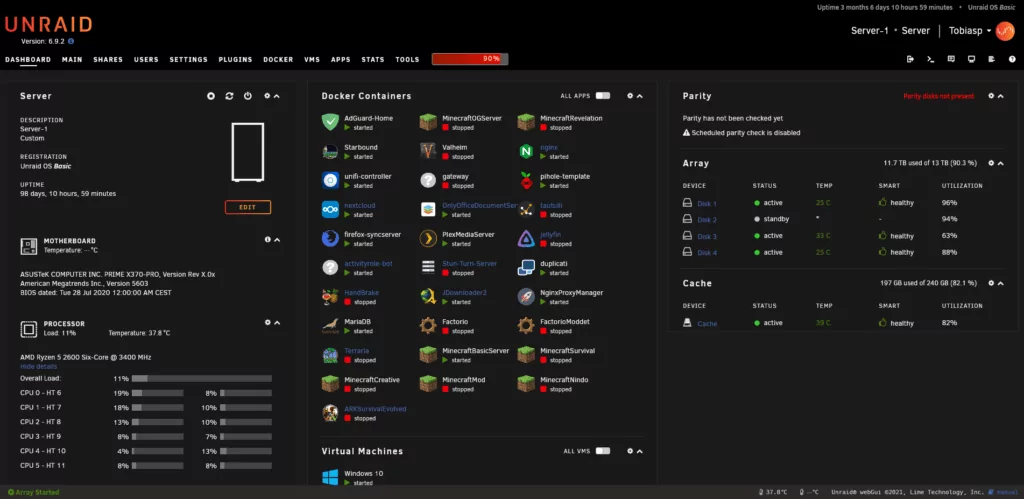Collapse the Processor section

click(277, 323)
